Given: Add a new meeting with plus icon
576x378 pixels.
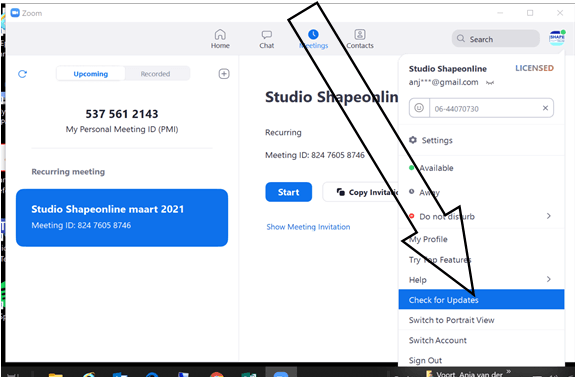Looking at the screenshot, I should pos(224,74).
